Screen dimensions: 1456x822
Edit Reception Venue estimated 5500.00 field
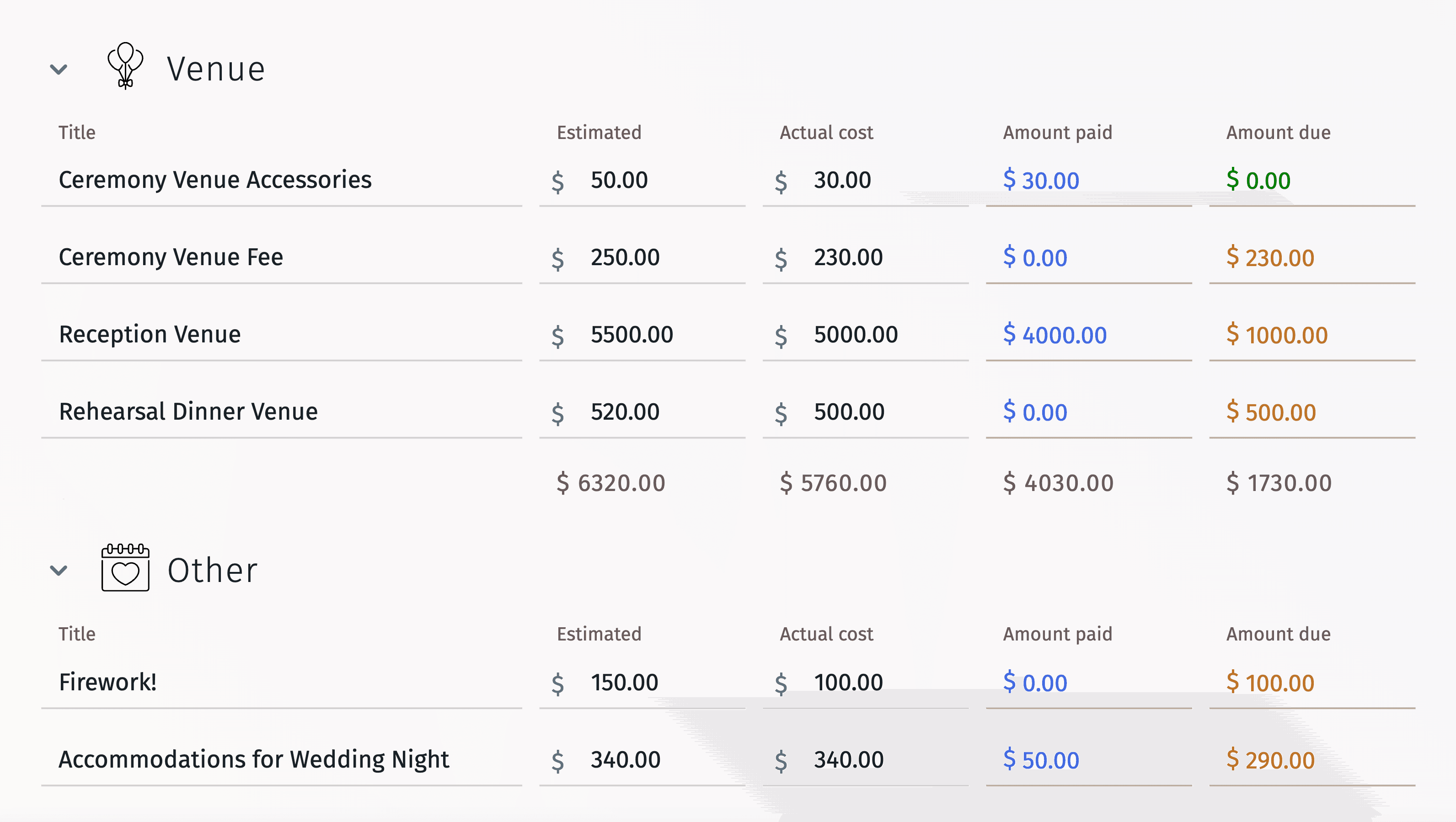[632, 335]
